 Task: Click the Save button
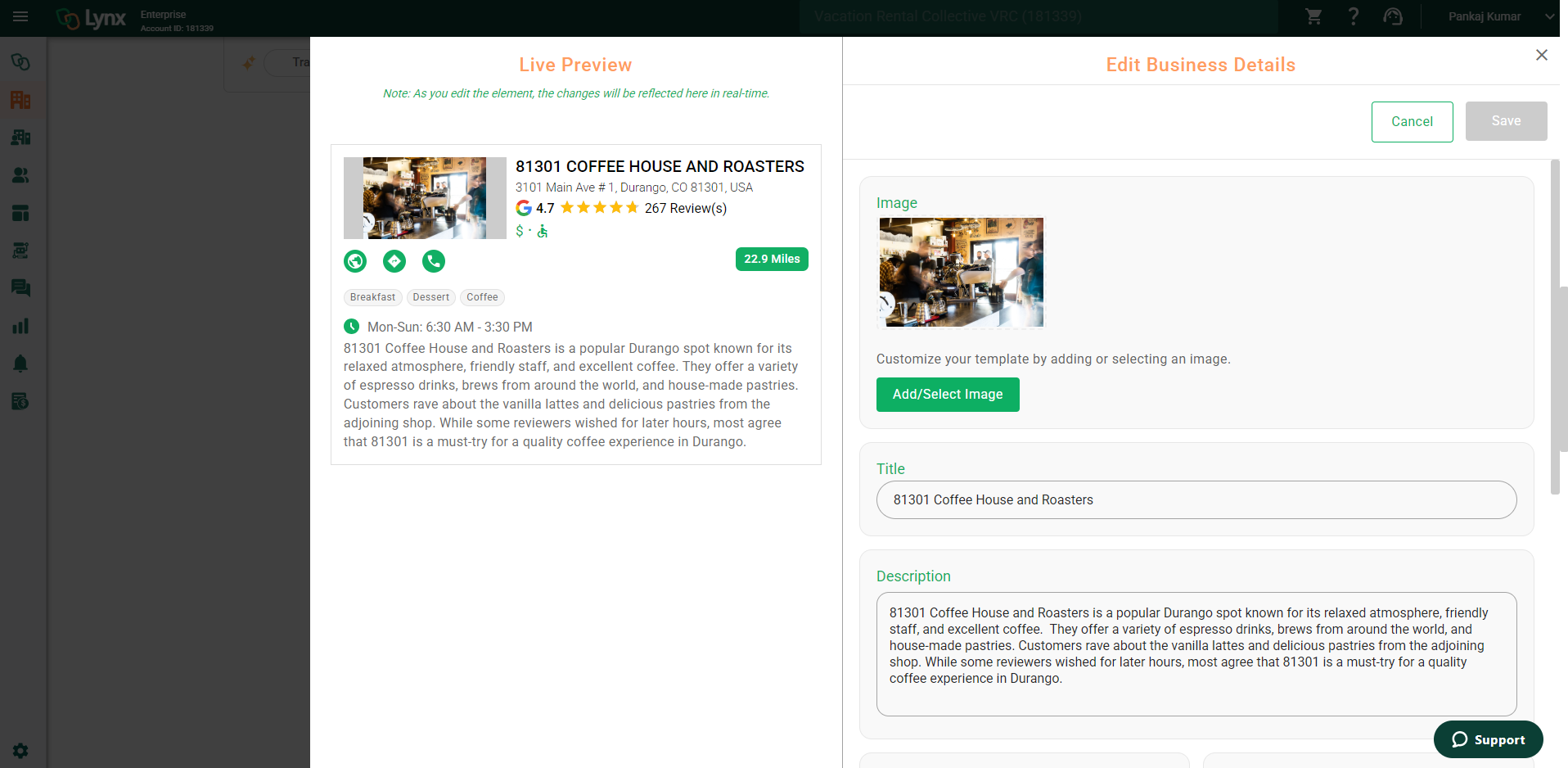click(x=1507, y=121)
